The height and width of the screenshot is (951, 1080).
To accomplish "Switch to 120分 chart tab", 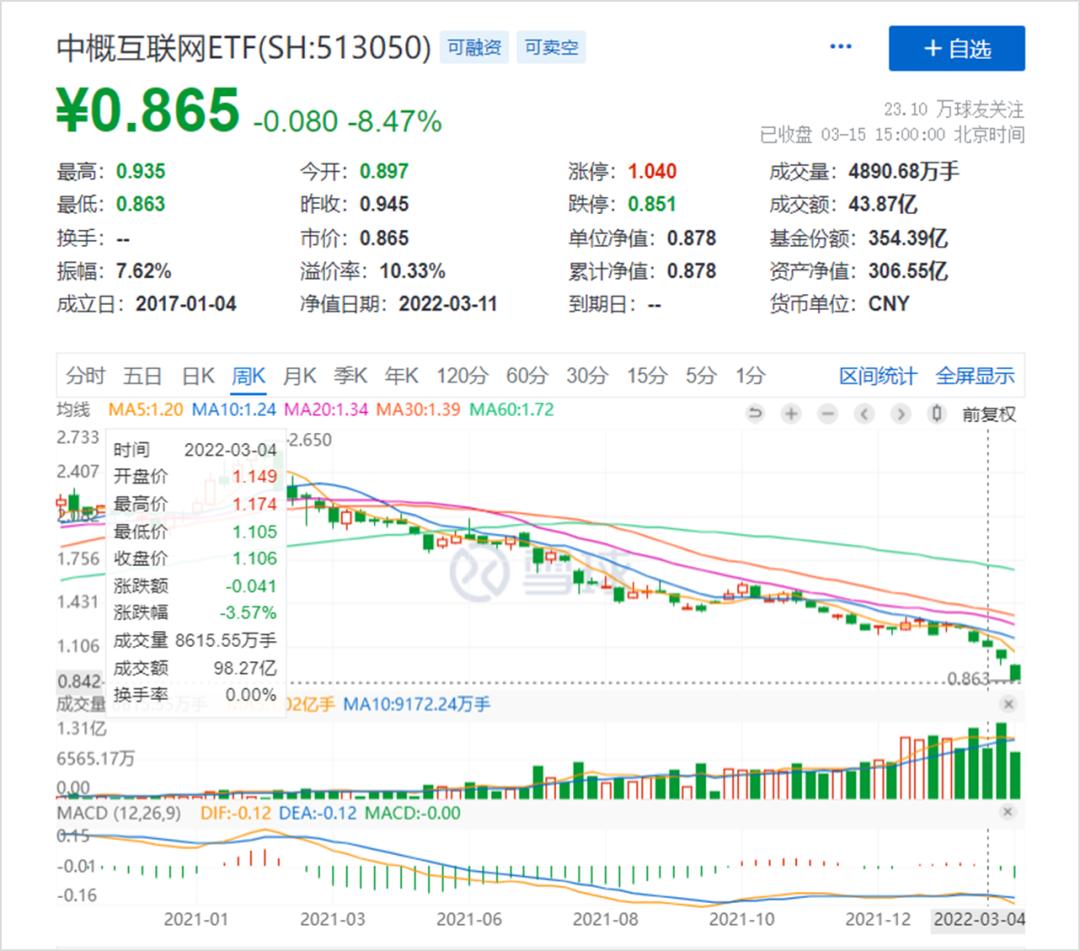I will pos(462,376).
